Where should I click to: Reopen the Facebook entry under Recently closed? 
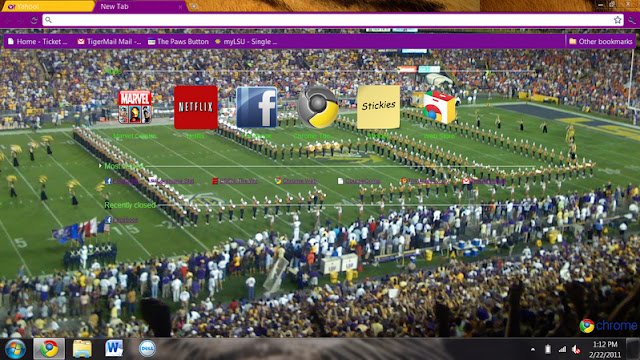pyautogui.click(x=122, y=220)
